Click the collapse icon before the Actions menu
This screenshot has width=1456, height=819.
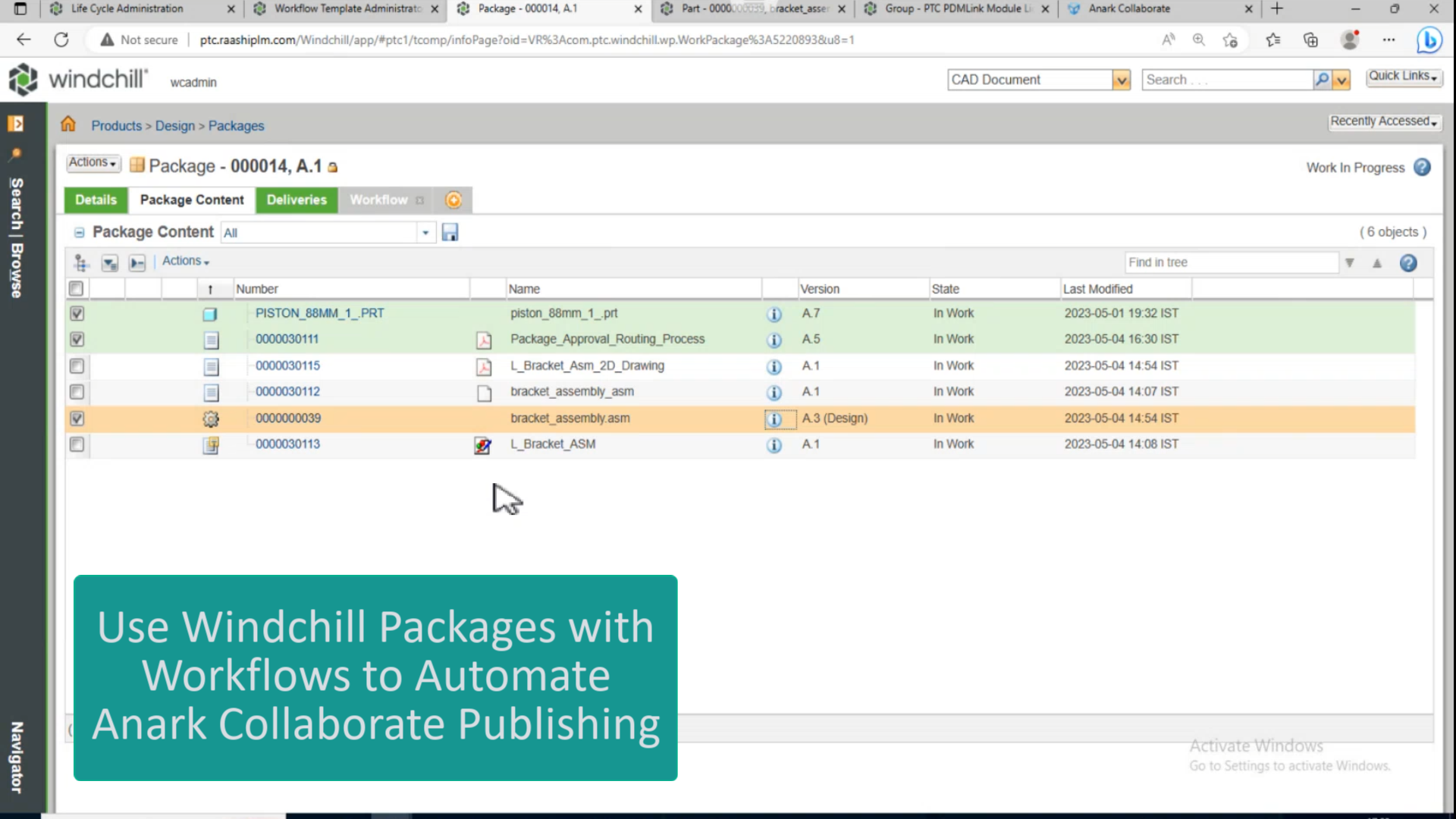[137, 262]
